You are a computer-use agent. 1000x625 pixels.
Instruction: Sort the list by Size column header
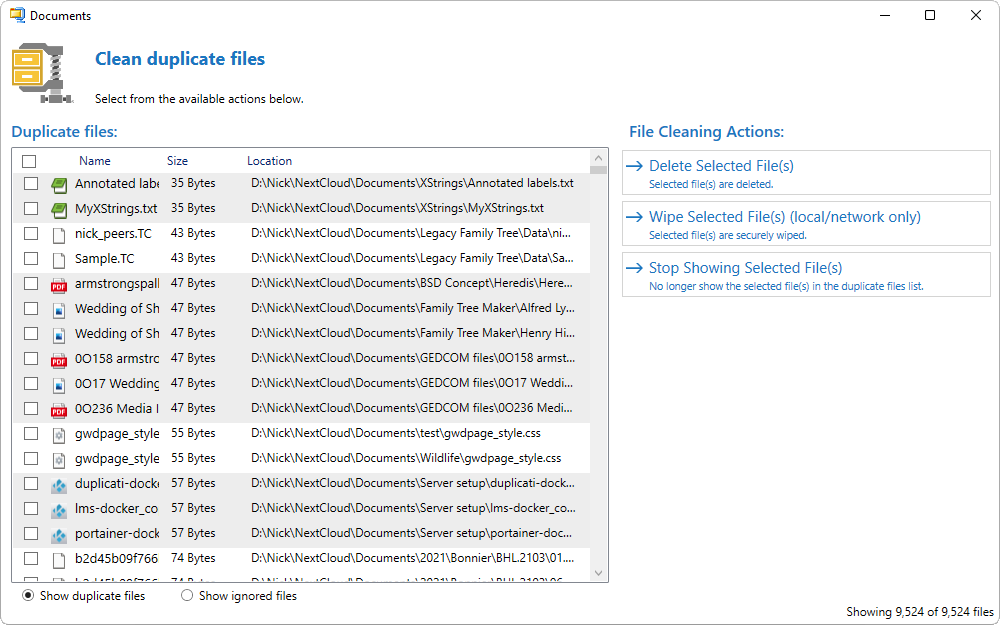click(x=177, y=161)
